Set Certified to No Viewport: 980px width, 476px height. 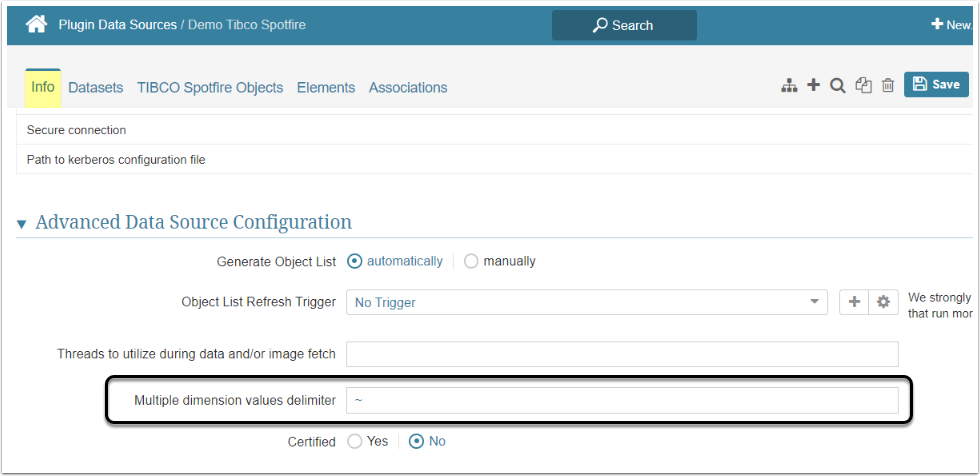[417, 441]
